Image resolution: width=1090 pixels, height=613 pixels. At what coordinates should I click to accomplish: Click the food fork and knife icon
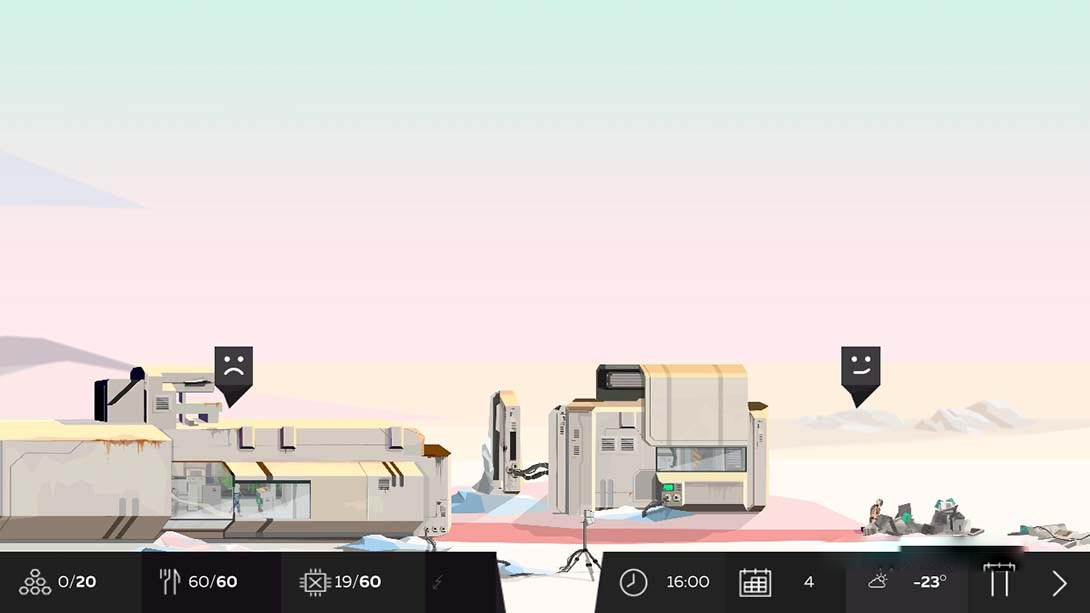170,582
